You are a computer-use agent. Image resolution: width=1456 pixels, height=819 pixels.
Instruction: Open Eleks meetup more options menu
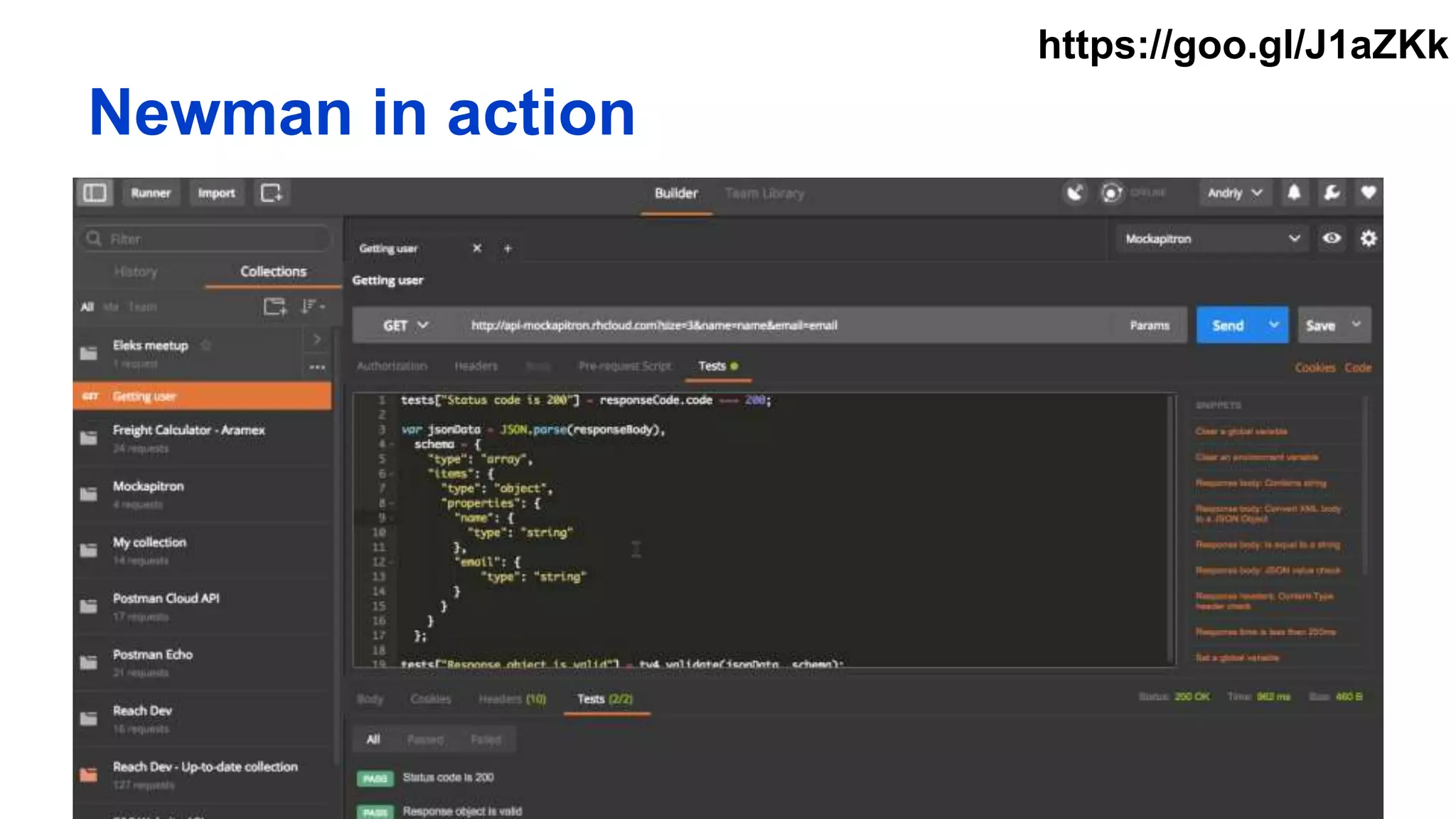click(317, 367)
